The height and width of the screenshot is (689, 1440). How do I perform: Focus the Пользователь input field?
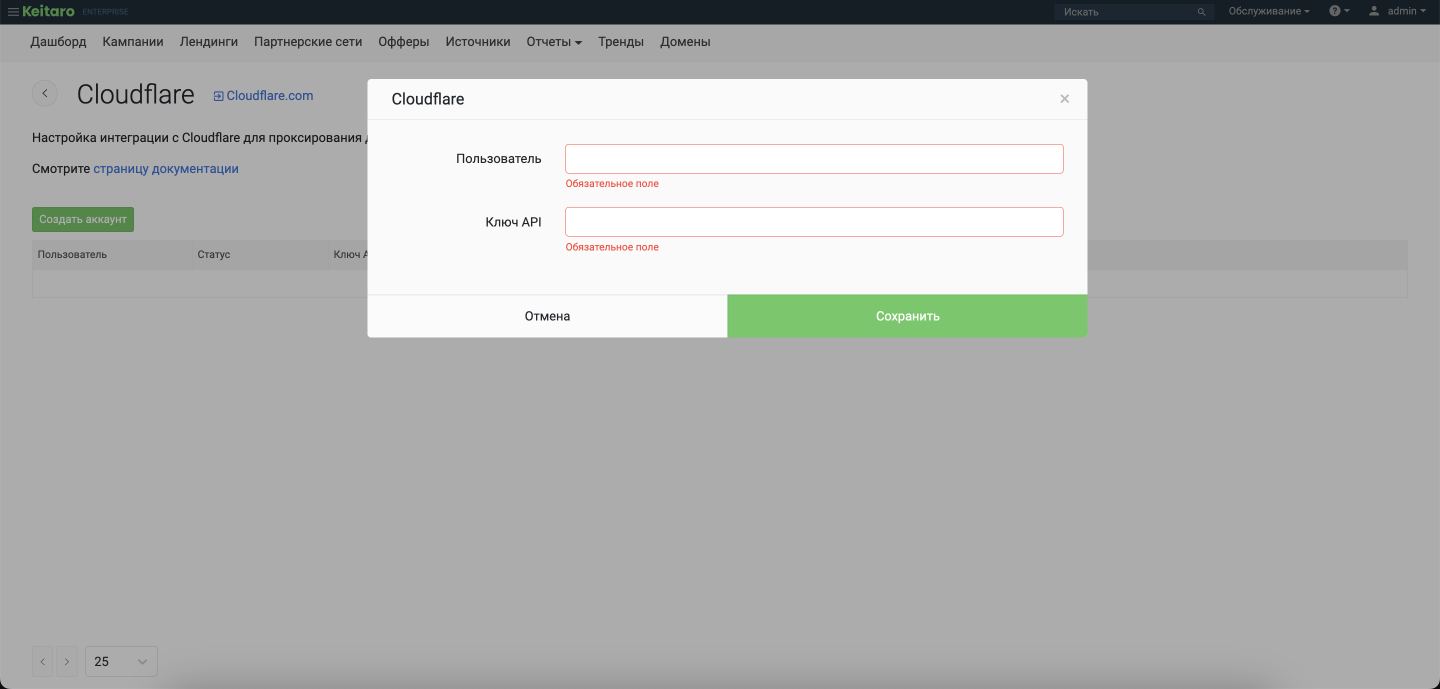tap(814, 159)
